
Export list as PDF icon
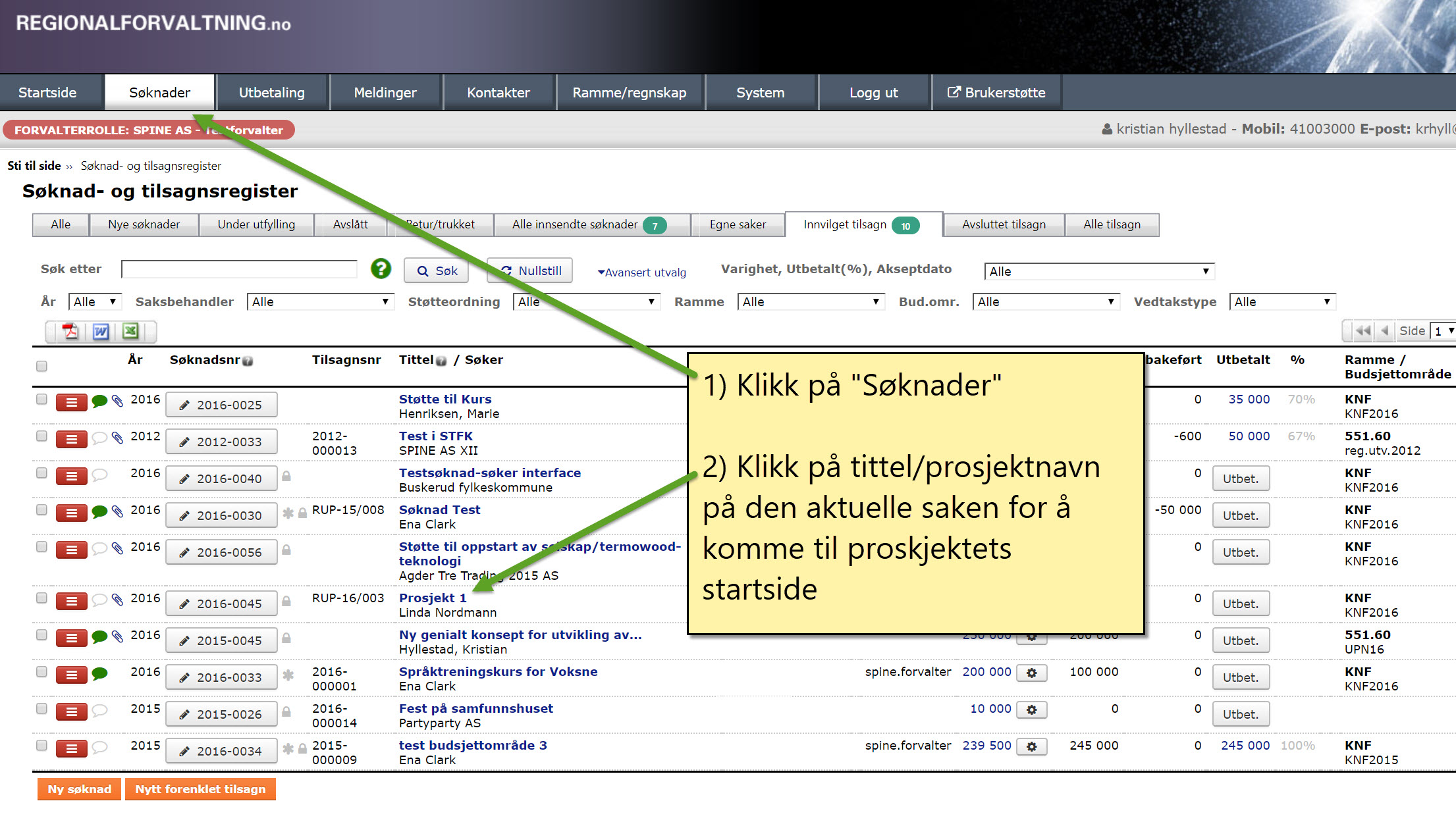70,331
